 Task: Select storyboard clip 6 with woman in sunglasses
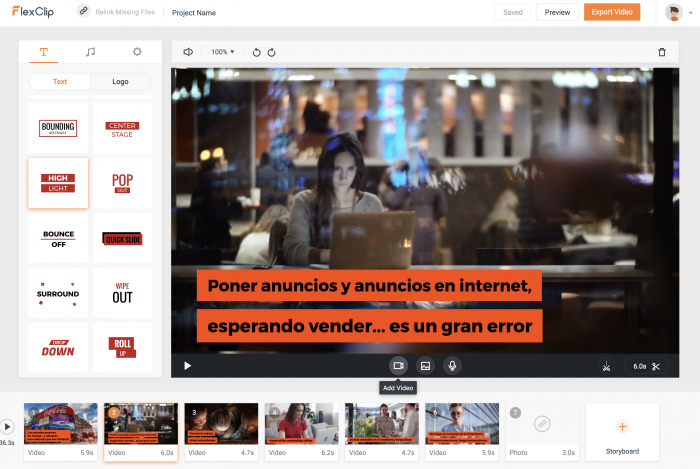(x=462, y=432)
